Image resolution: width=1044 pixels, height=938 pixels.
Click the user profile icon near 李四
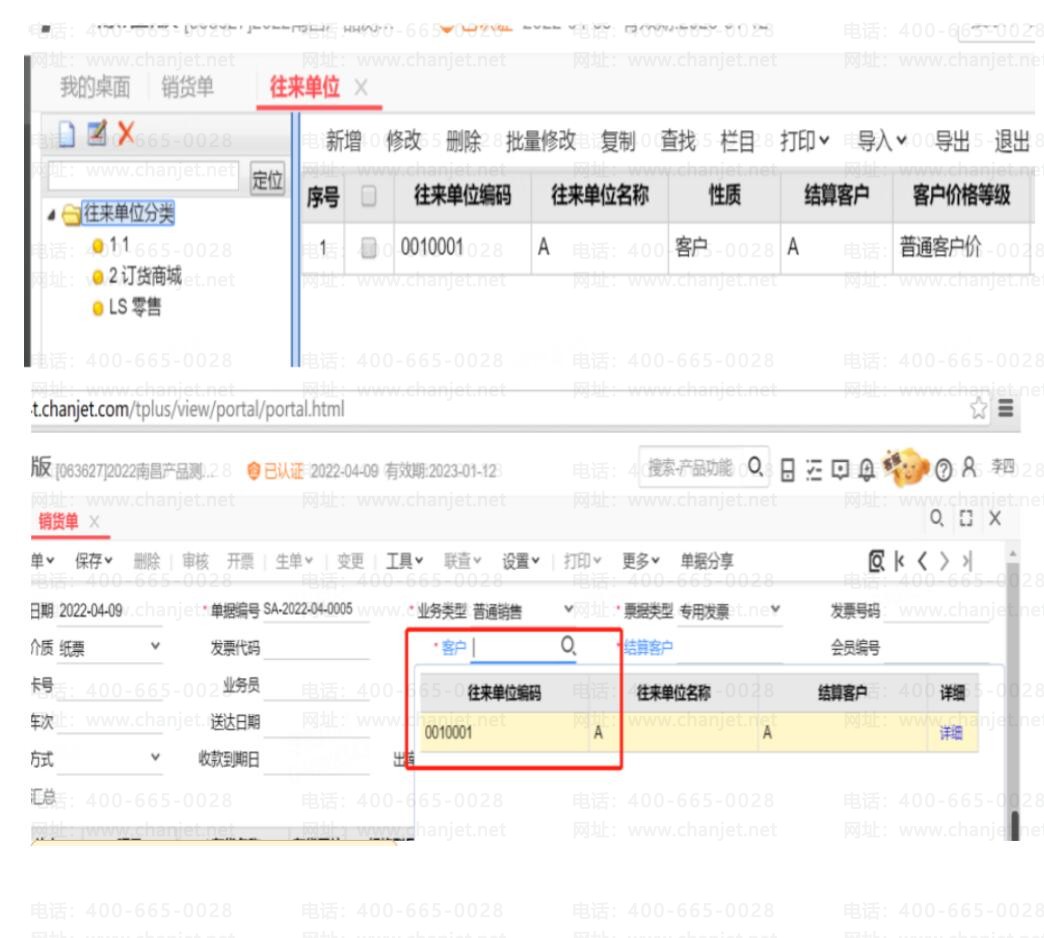[x=969, y=467]
